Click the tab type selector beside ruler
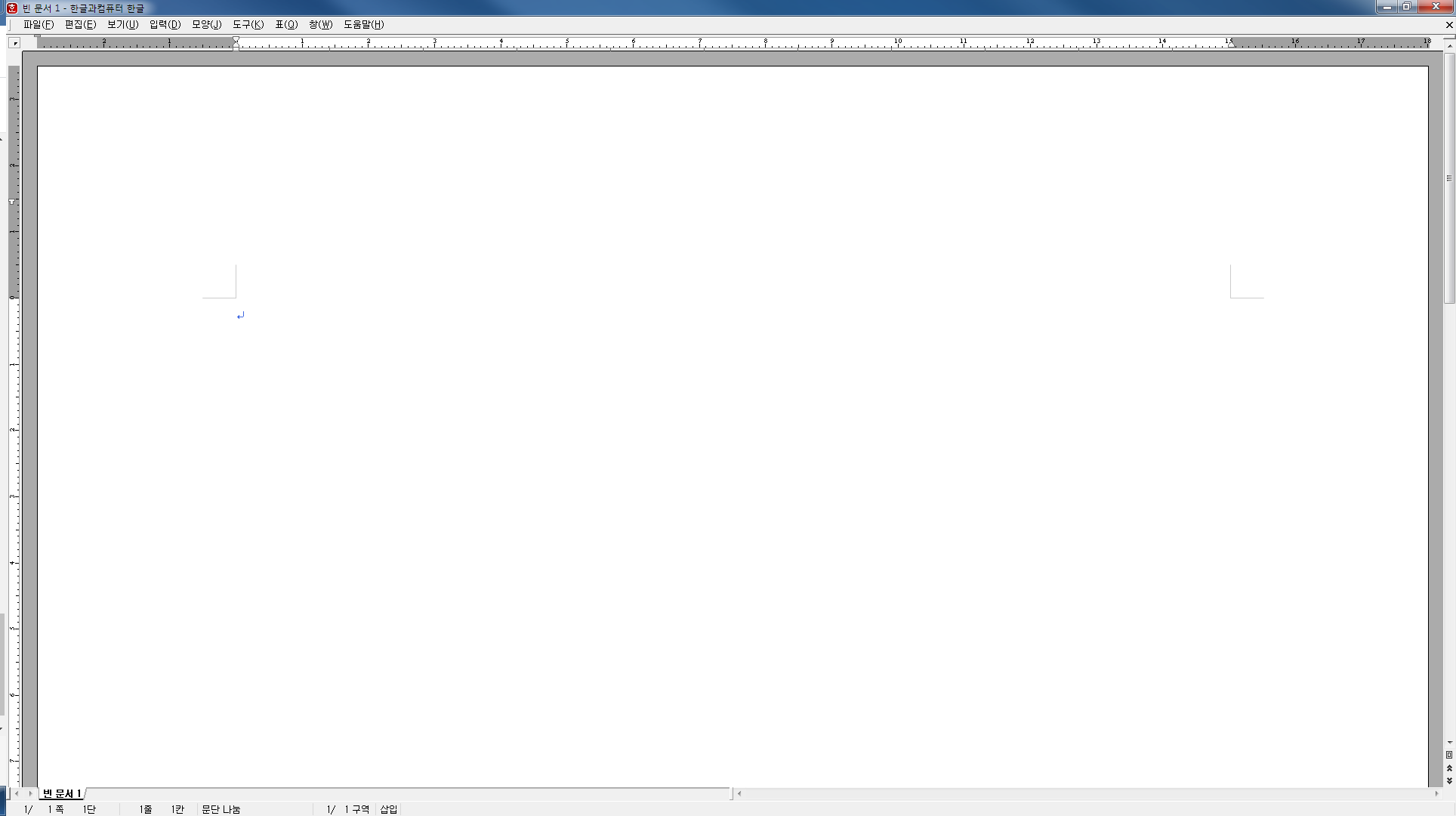 point(14,43)
